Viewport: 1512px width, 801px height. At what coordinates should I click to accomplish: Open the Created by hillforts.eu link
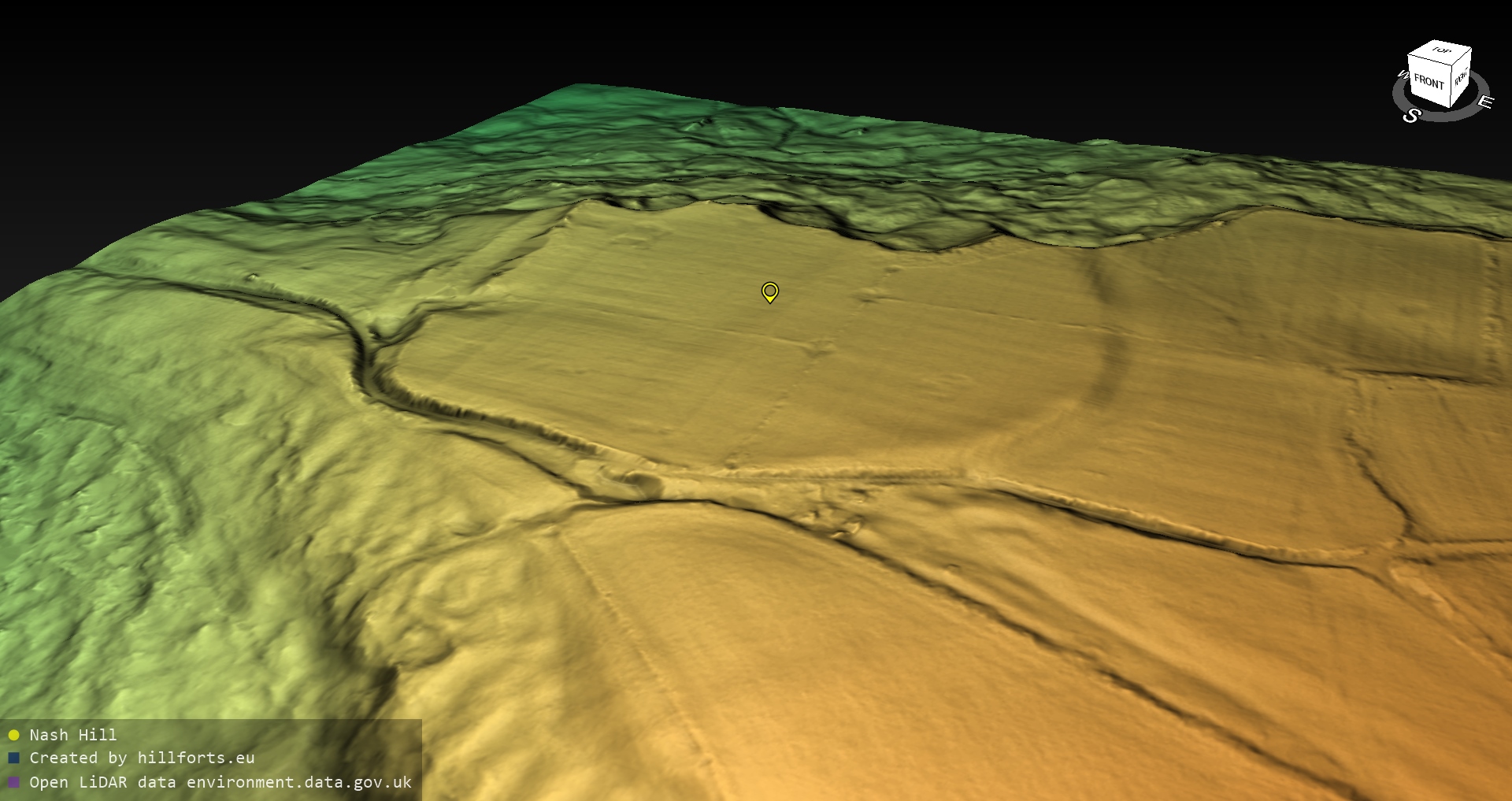pos(142,758)
